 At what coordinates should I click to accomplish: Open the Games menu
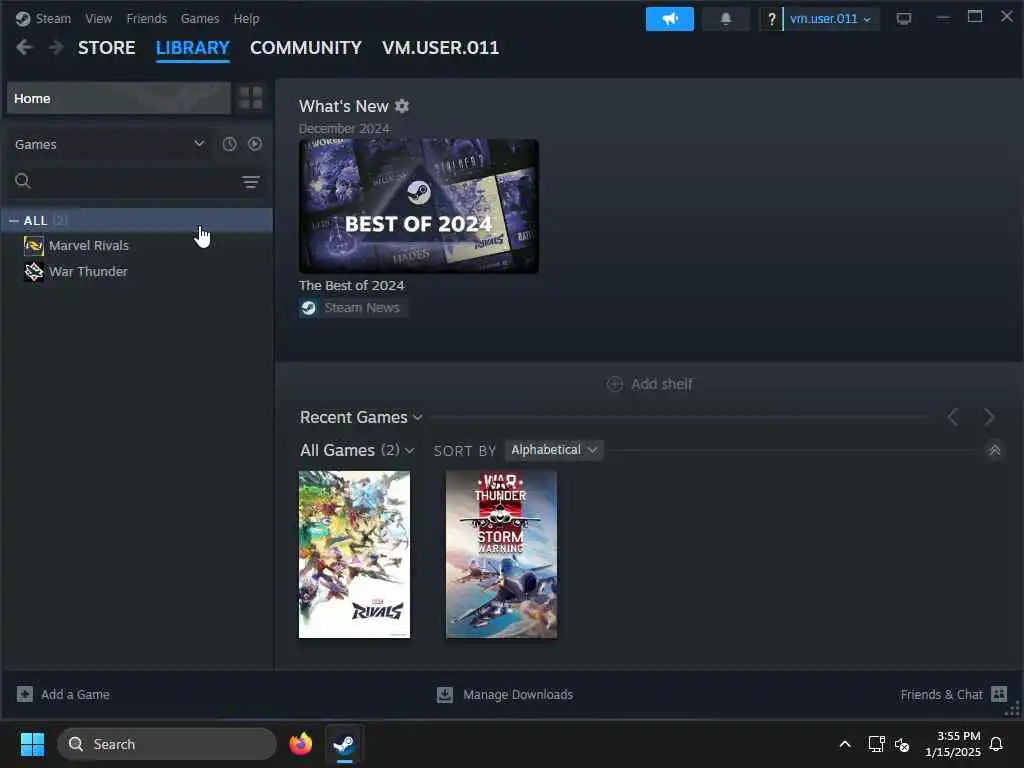(x=200, y=18)
